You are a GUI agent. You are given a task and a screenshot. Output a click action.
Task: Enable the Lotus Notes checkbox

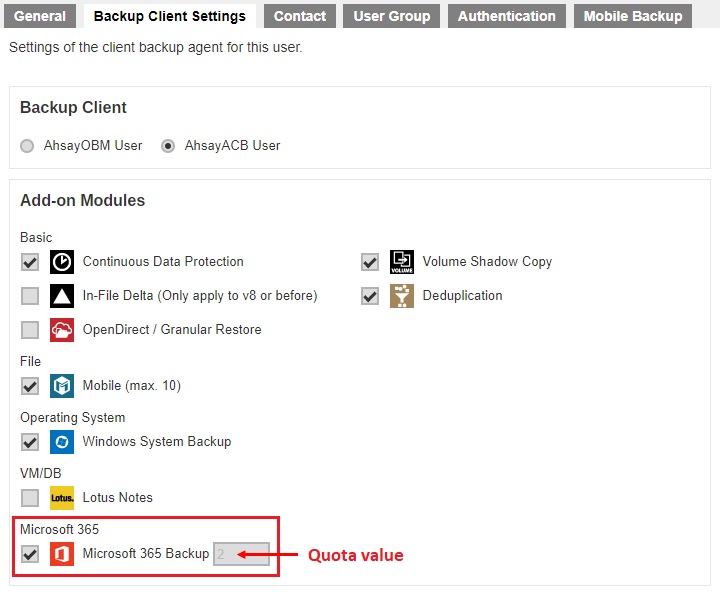[x=30, y=498]
